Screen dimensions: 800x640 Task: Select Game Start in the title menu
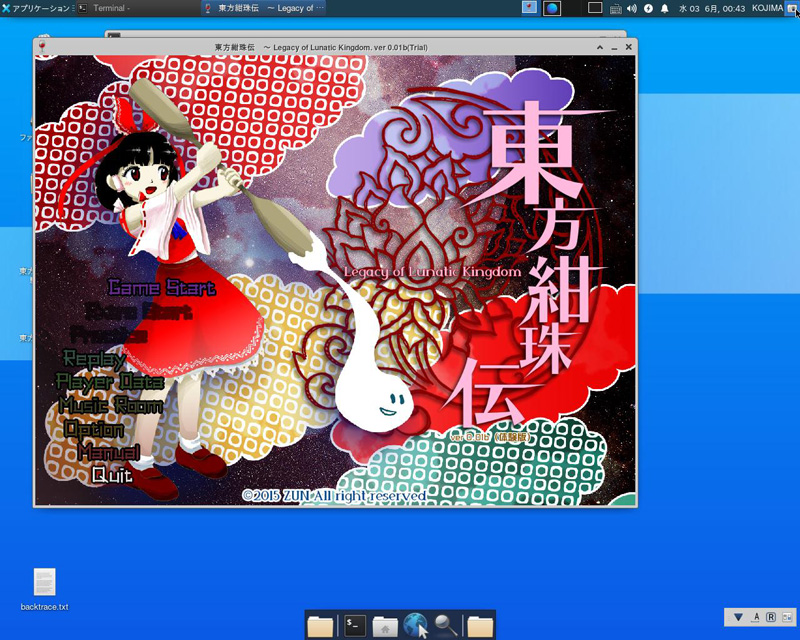point(162,287)
